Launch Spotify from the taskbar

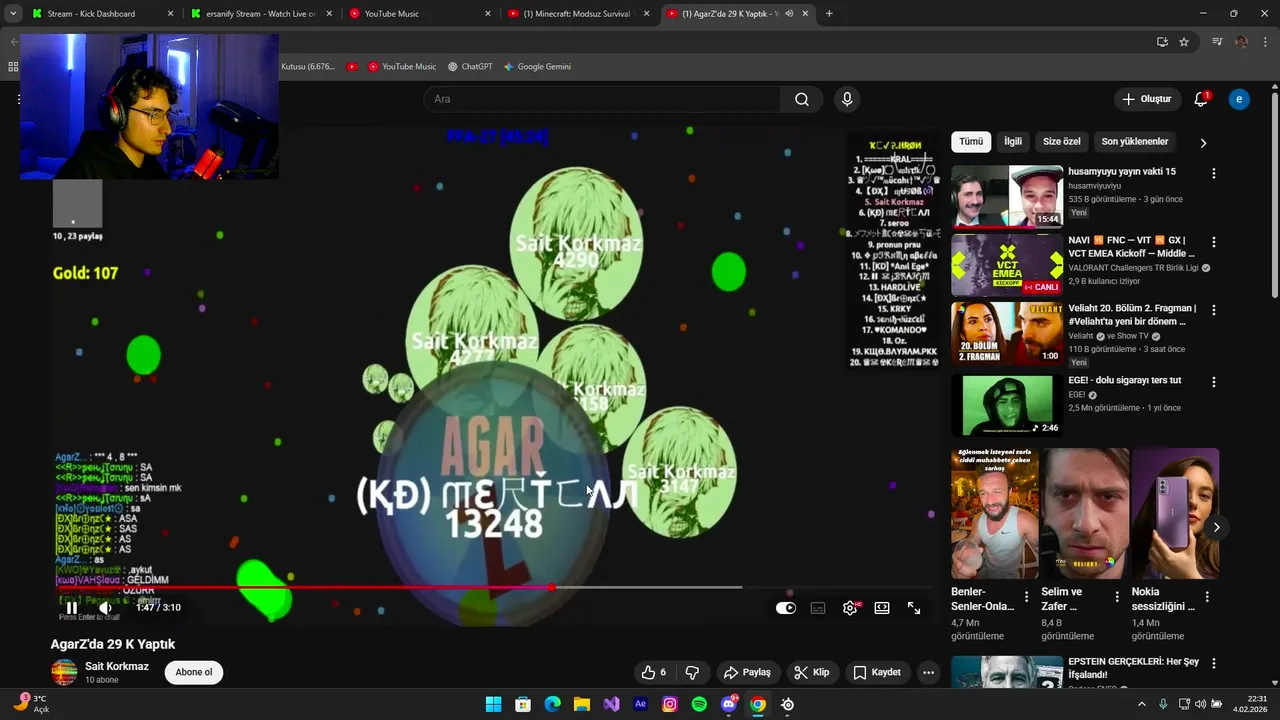[x=699, y=704]
